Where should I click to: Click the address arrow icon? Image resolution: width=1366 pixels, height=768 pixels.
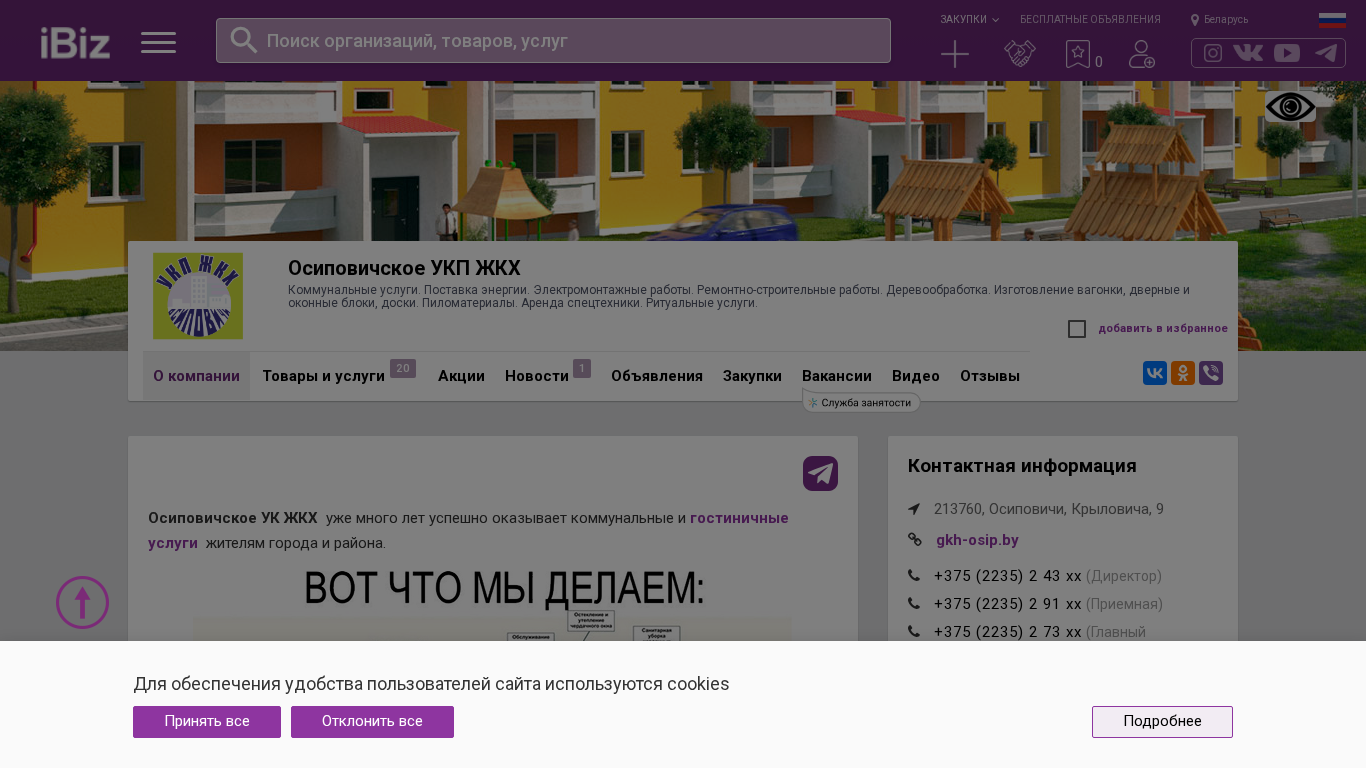[914, 509]
